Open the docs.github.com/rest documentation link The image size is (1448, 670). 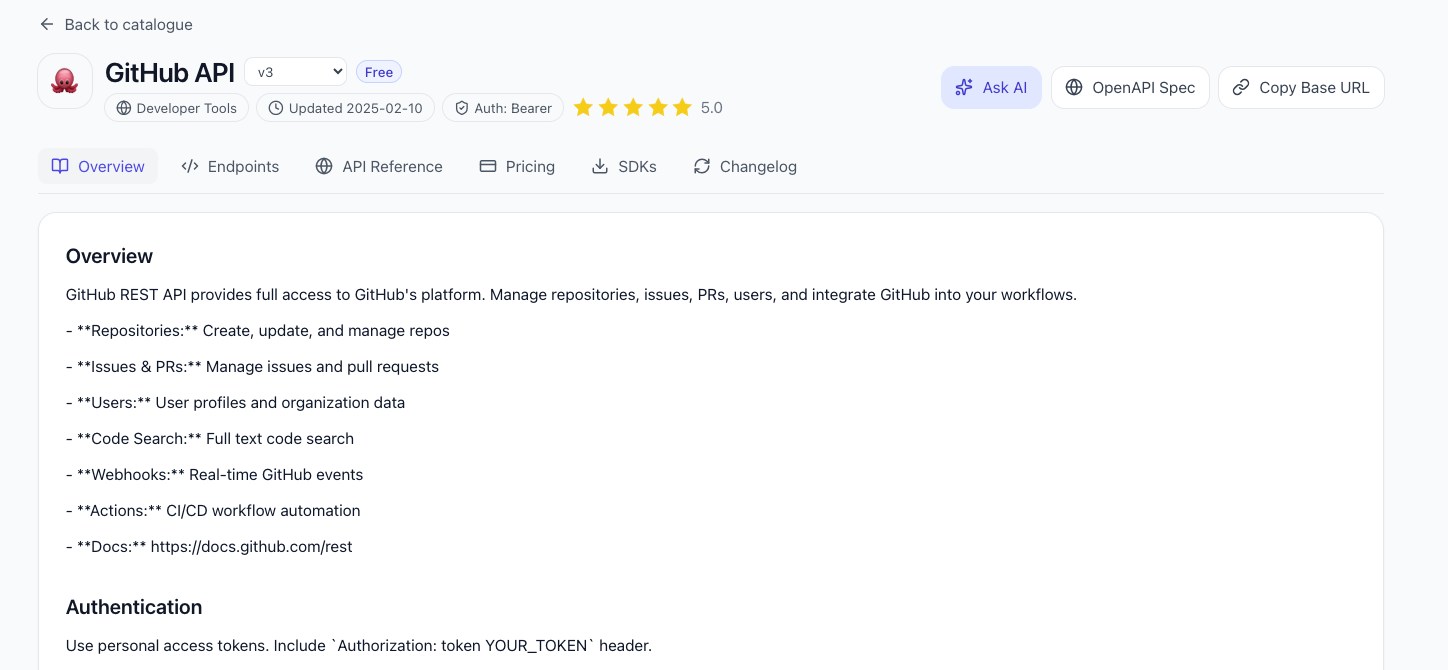(x=251, y=546)
